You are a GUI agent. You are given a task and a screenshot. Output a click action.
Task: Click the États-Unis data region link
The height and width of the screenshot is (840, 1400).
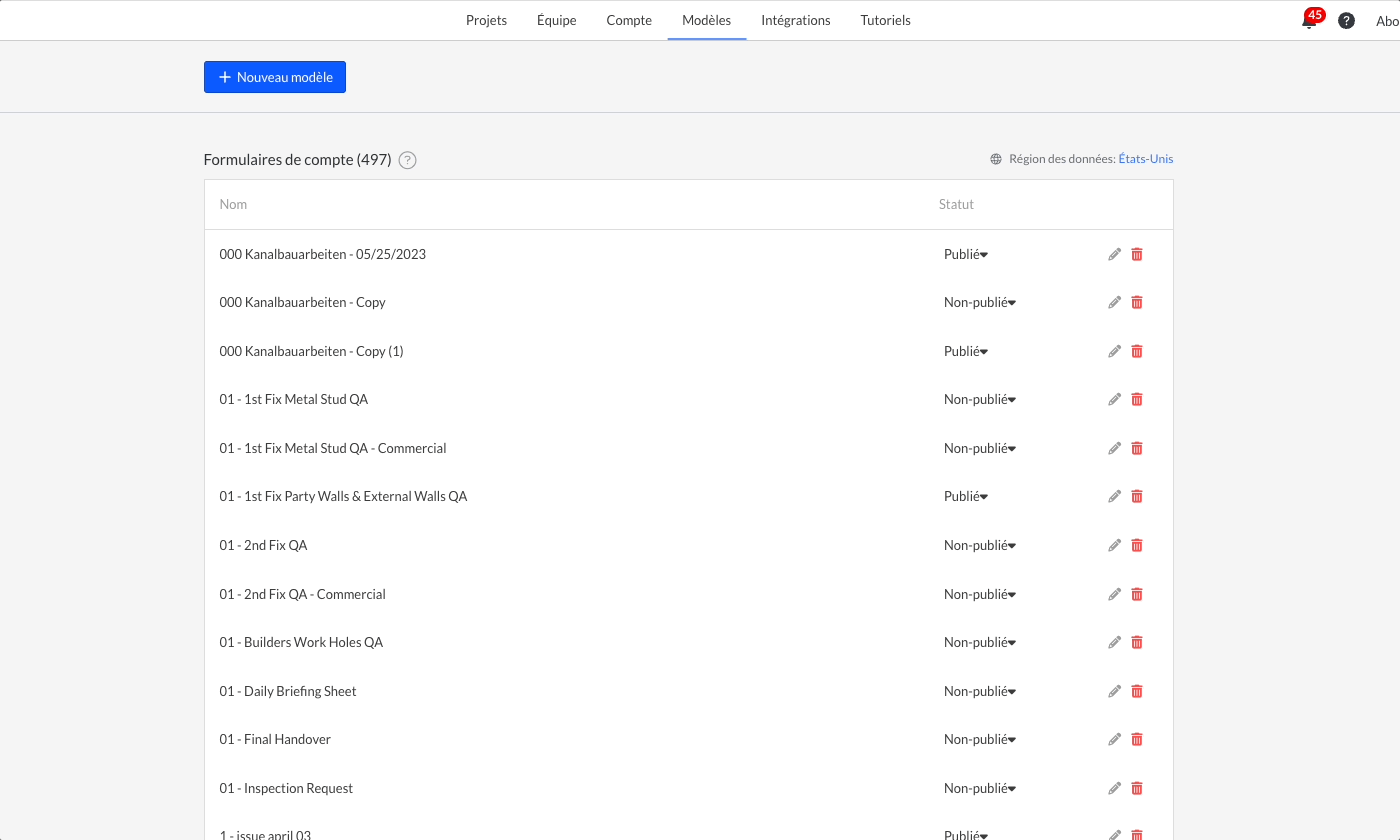click(1146, 159)
